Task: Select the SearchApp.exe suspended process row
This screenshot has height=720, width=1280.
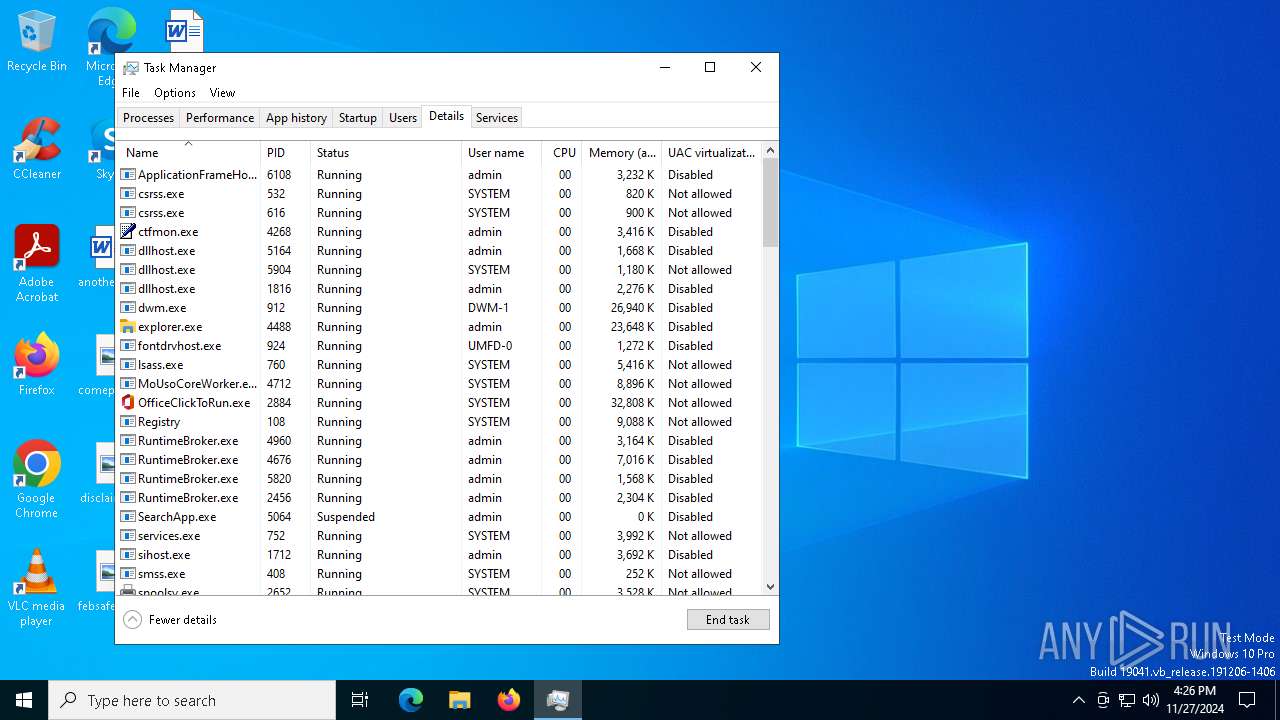Action: tap(340, 517)
